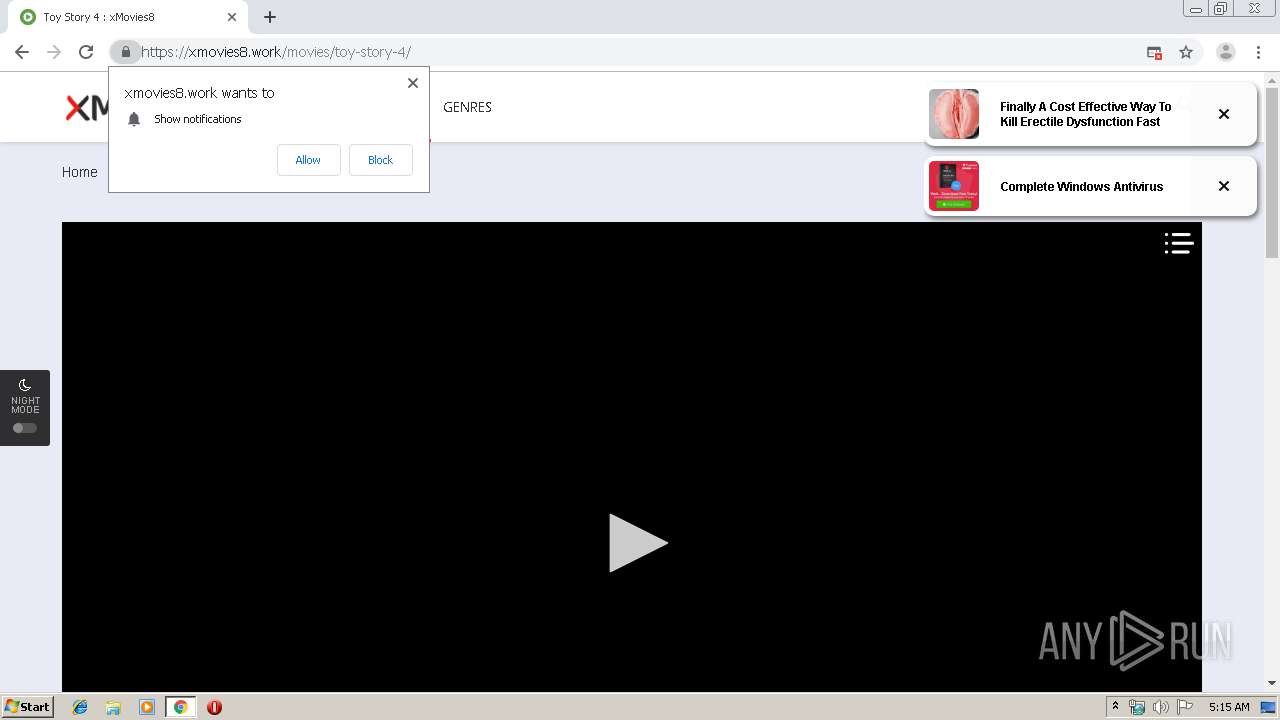
Task: Play the Toy Story 4 video
Action: 638,543
